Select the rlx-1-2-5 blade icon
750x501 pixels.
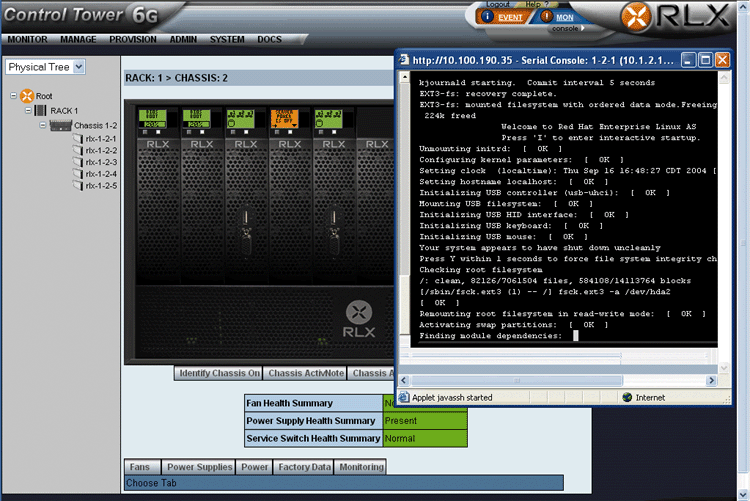point(78,186)
